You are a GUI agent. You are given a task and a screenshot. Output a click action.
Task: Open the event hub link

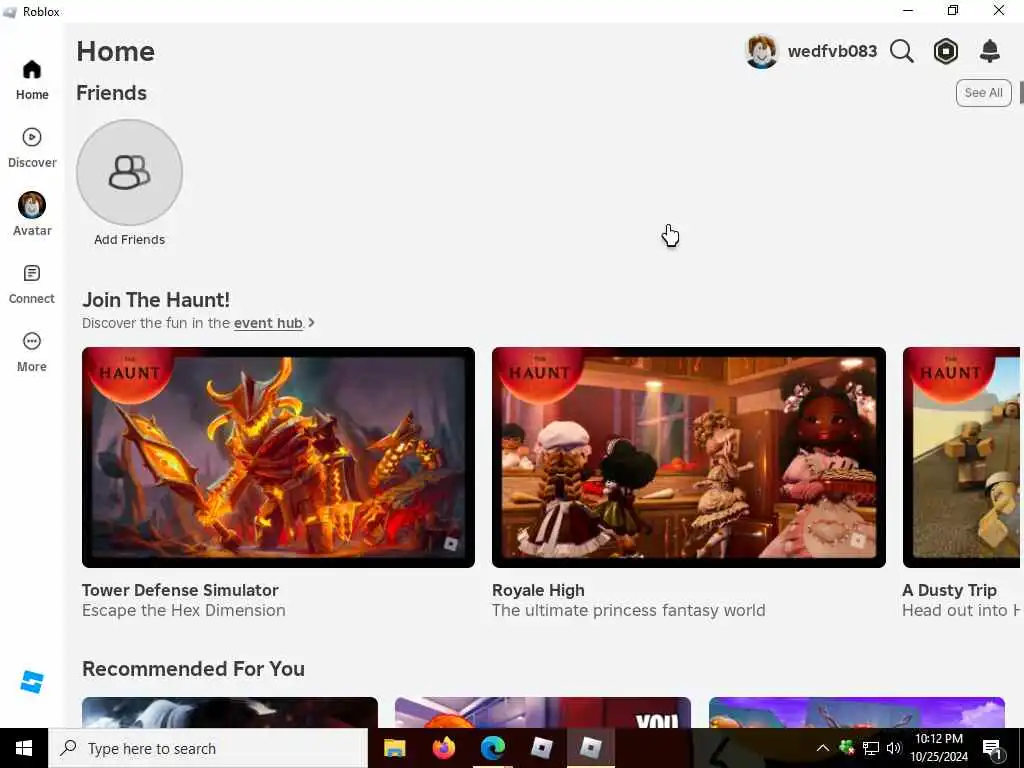pos(268,323)
